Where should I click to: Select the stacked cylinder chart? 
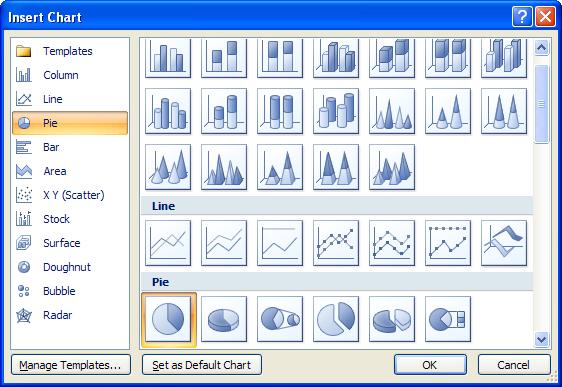pyautogui.click(x=224, y=111)
